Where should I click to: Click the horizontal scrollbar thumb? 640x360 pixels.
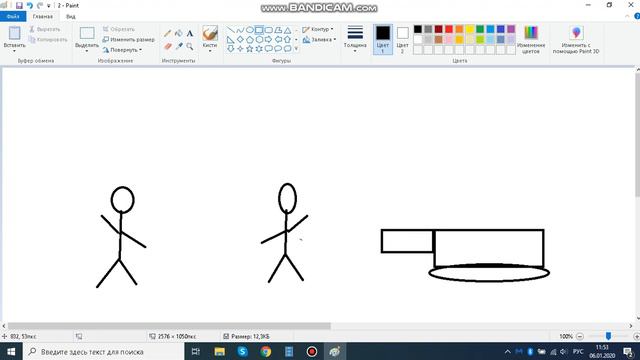pyautogui.click(x=169, y=326)
